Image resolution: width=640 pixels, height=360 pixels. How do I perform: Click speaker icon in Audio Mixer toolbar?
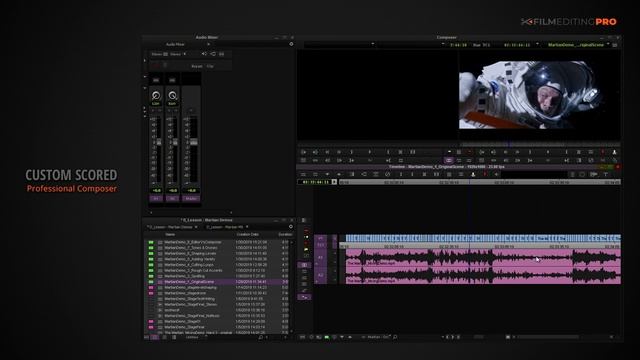[204, 54]
